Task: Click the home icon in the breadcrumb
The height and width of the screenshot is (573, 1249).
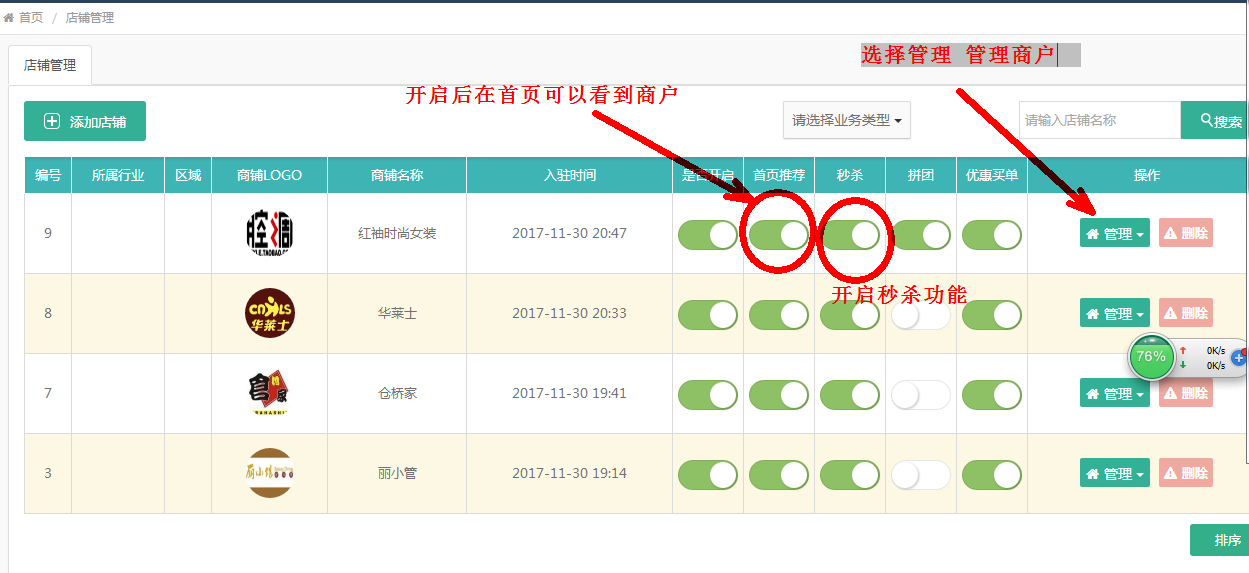Action: (9, 18)
